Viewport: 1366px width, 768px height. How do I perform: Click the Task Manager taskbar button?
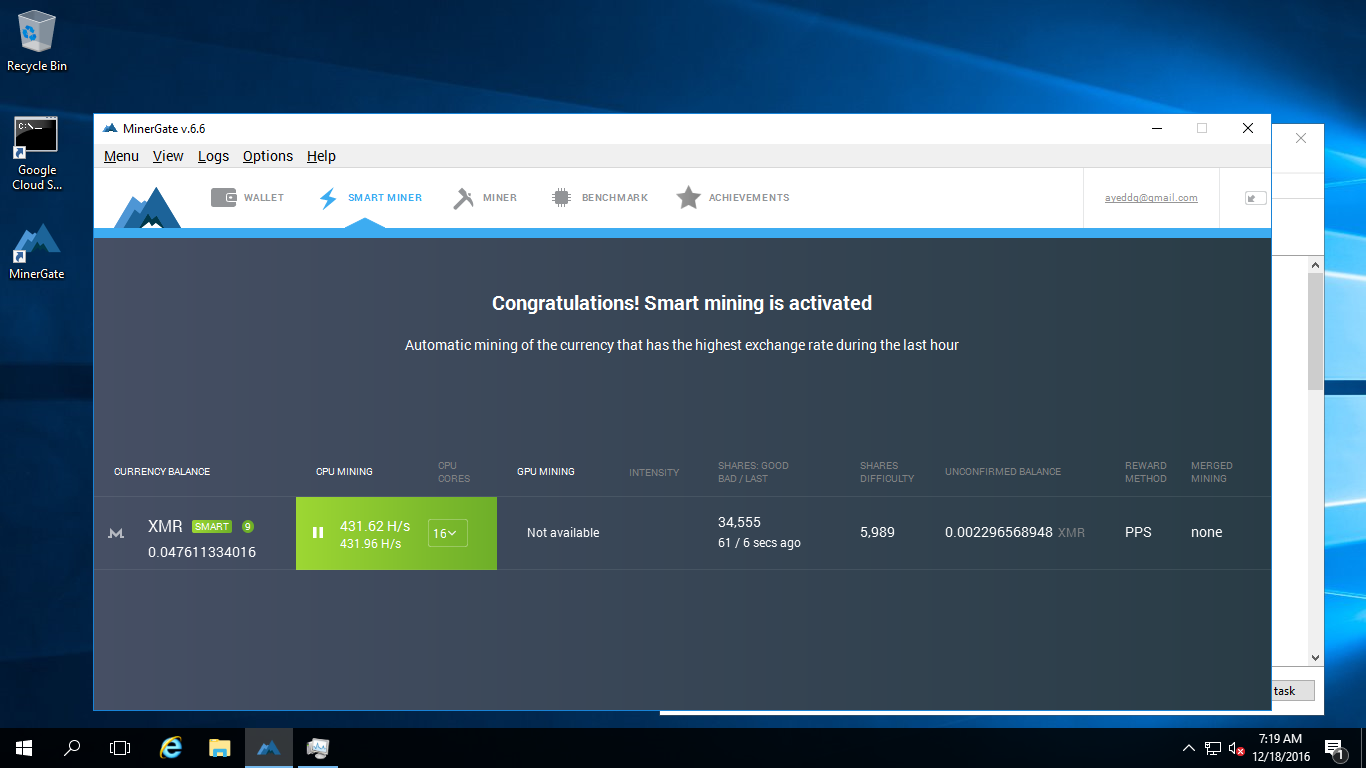click(318, 747)
